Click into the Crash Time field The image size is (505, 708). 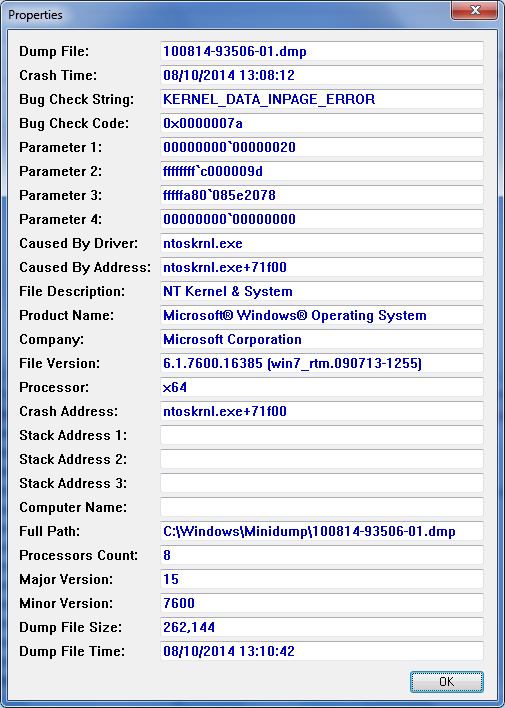tap(322, 75)
